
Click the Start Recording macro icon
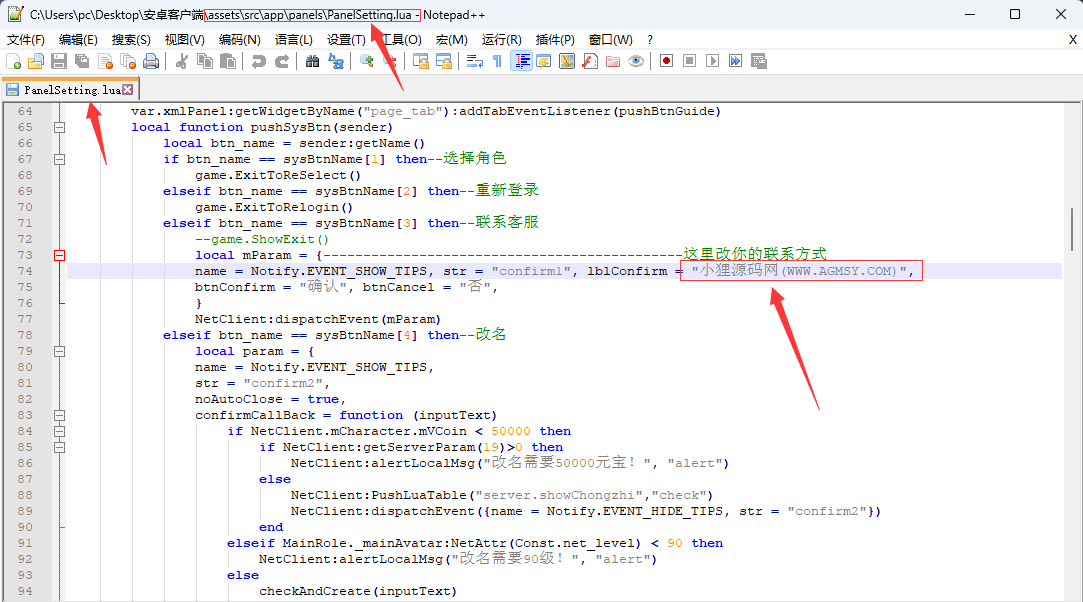[667, 61]
